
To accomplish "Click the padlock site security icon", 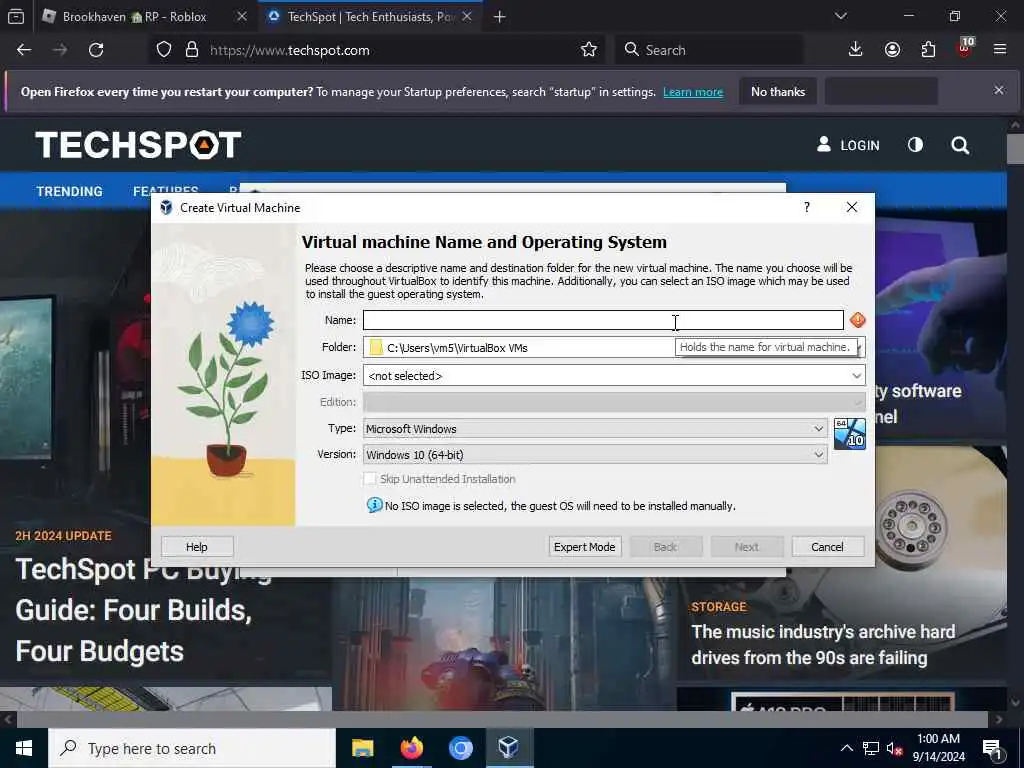I will pos(191,50).
